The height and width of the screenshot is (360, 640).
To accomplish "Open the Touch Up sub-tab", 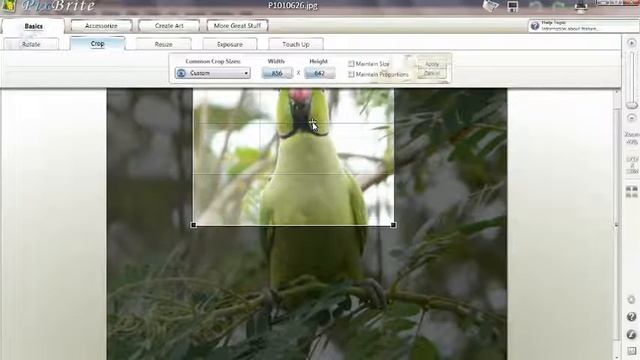I will point(296,44).
